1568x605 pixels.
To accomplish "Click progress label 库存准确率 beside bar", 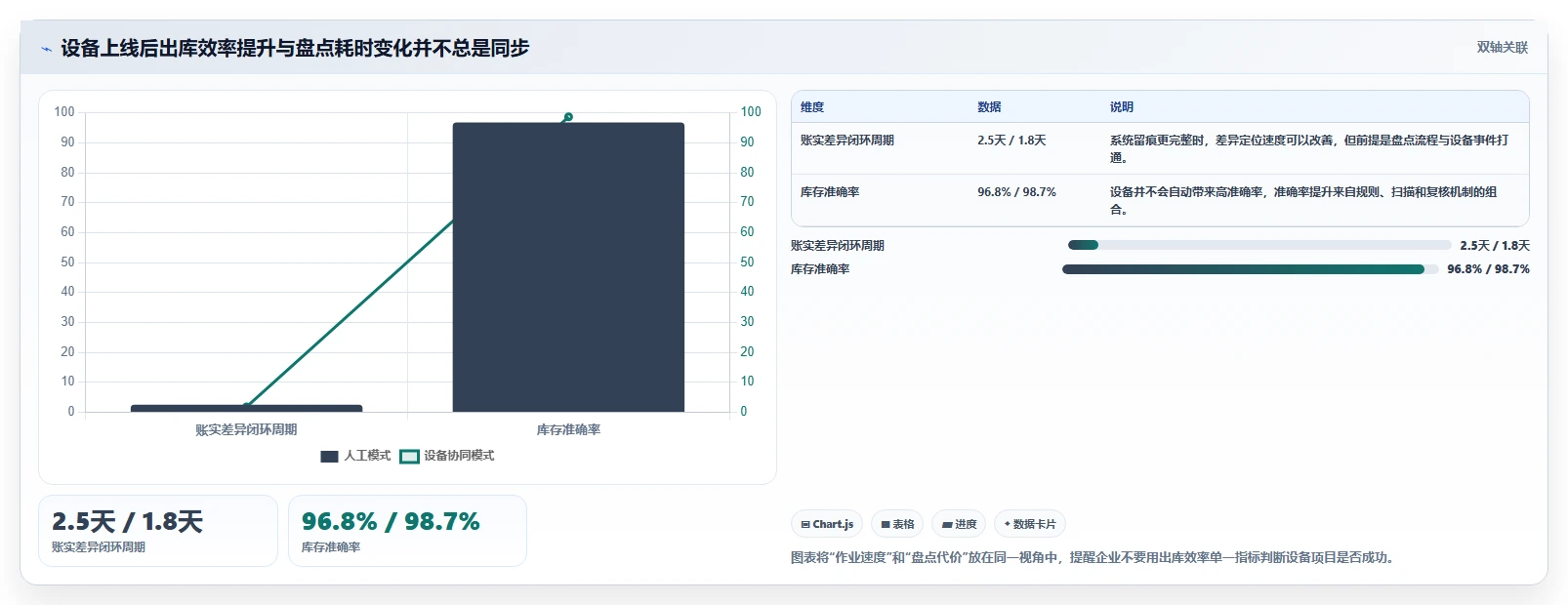I will click(820, 269).
